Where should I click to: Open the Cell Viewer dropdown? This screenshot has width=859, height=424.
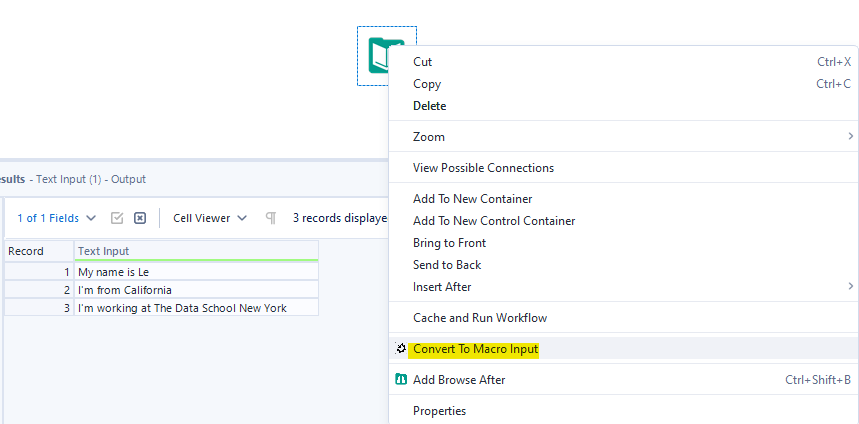[210, 218]
